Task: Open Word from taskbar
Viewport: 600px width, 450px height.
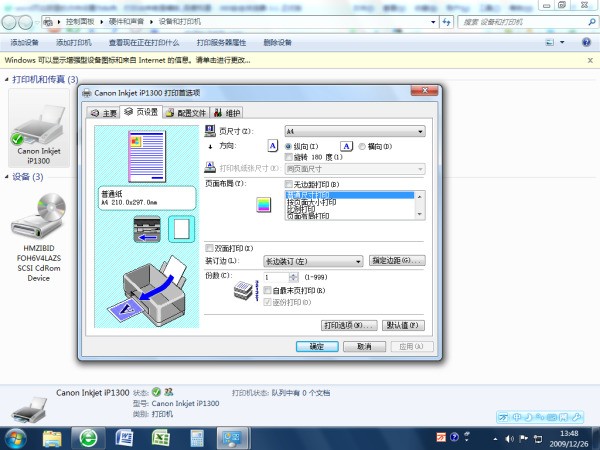Action: coord(124,439)
